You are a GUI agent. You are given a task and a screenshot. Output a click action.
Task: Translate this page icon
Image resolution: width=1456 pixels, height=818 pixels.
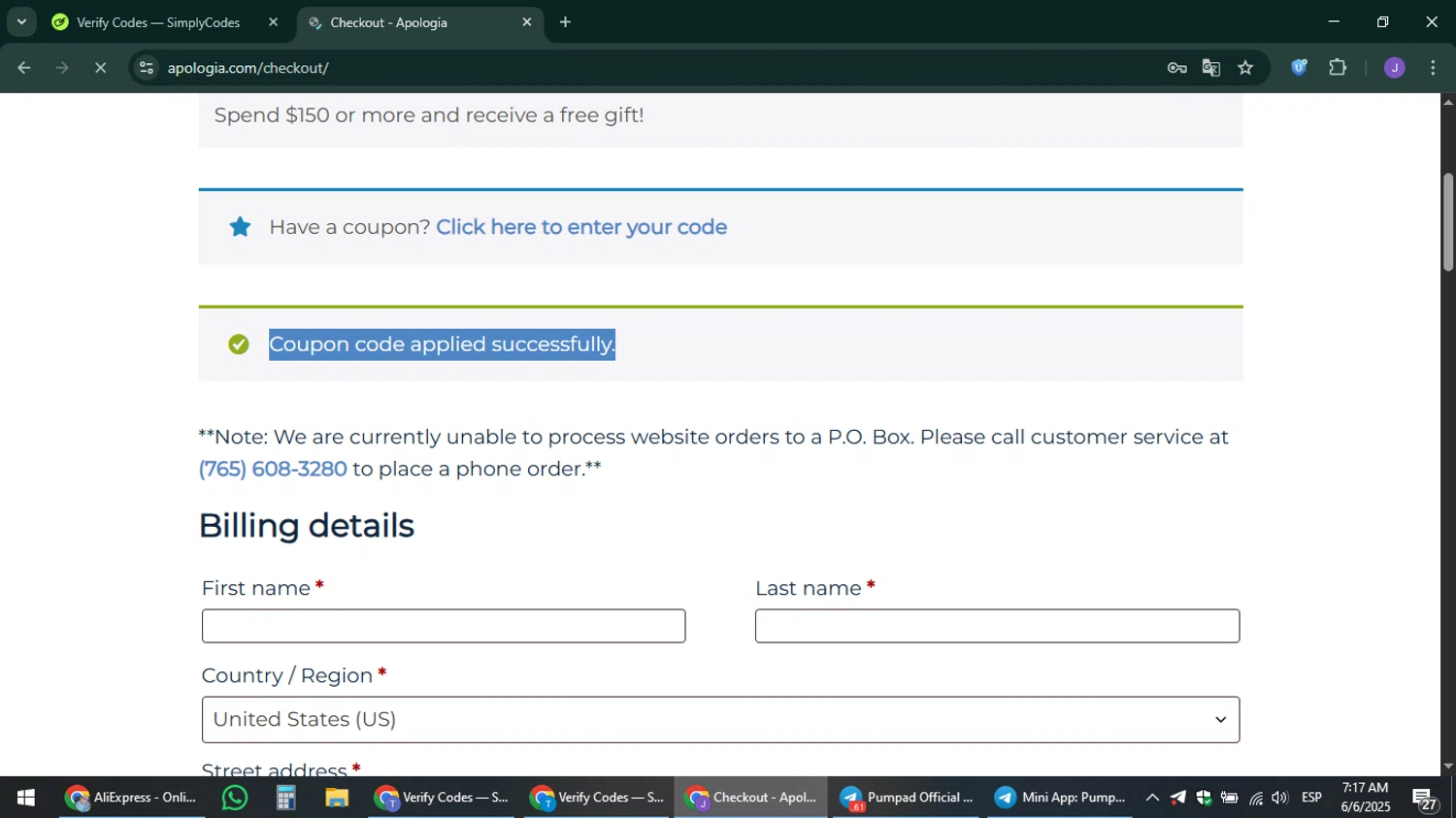click(x=1211, y=68)
